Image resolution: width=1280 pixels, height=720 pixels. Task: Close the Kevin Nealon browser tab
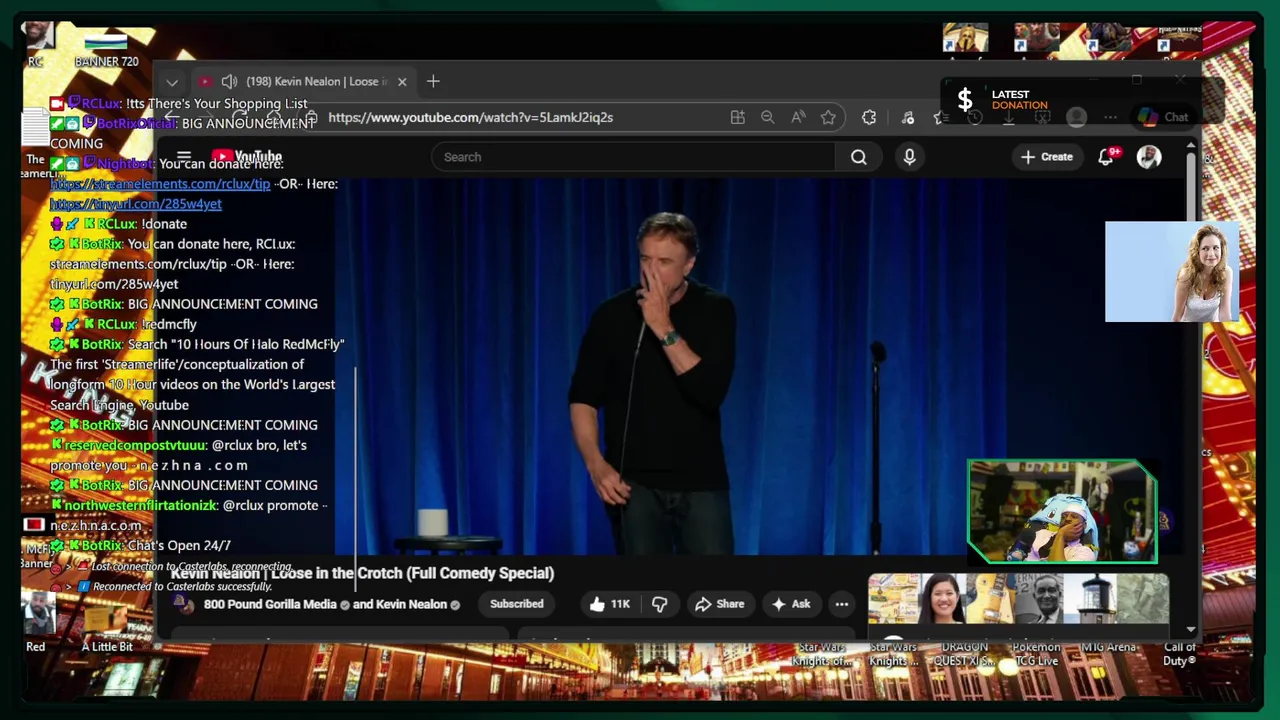coord(402,82)
